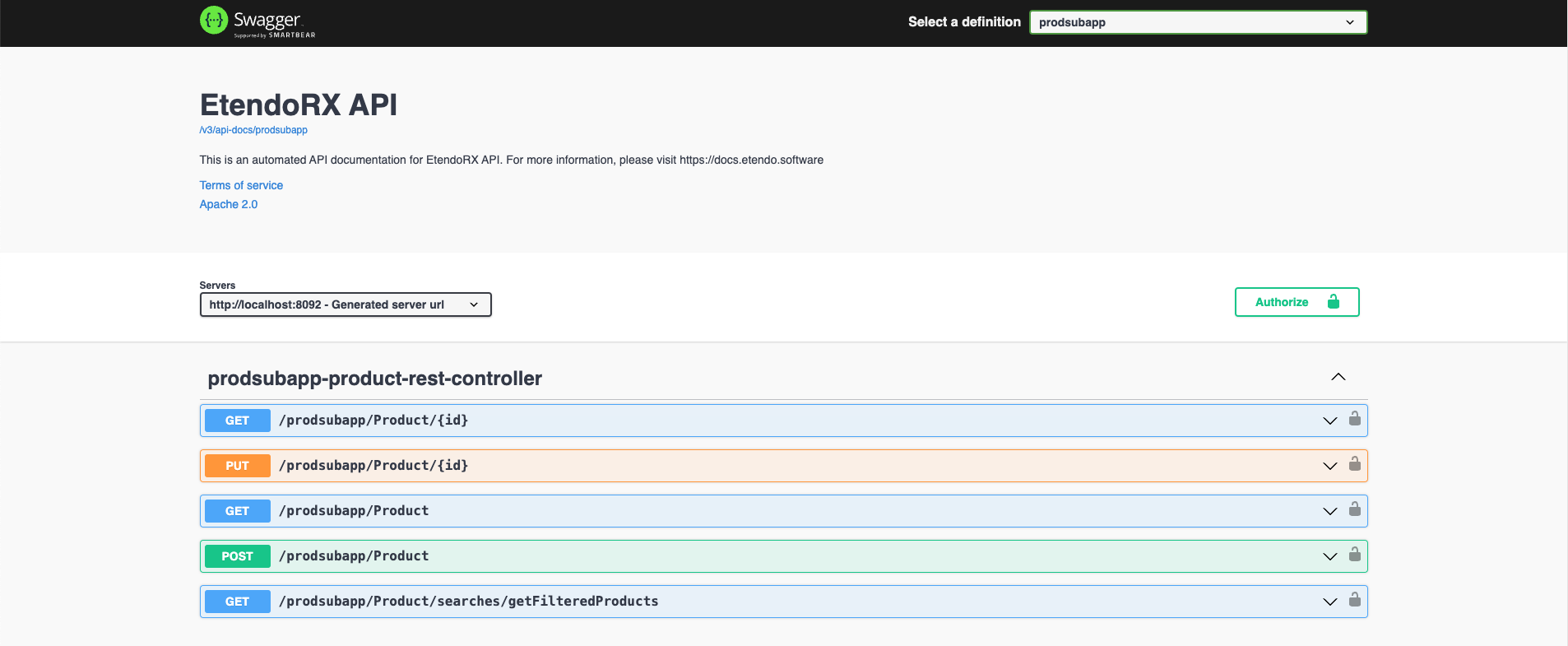This screenshot has height=646, width=1568.
Task: Click the /prodsubapp/Product/{id} path in the PUT row
Action: (373, 466)
